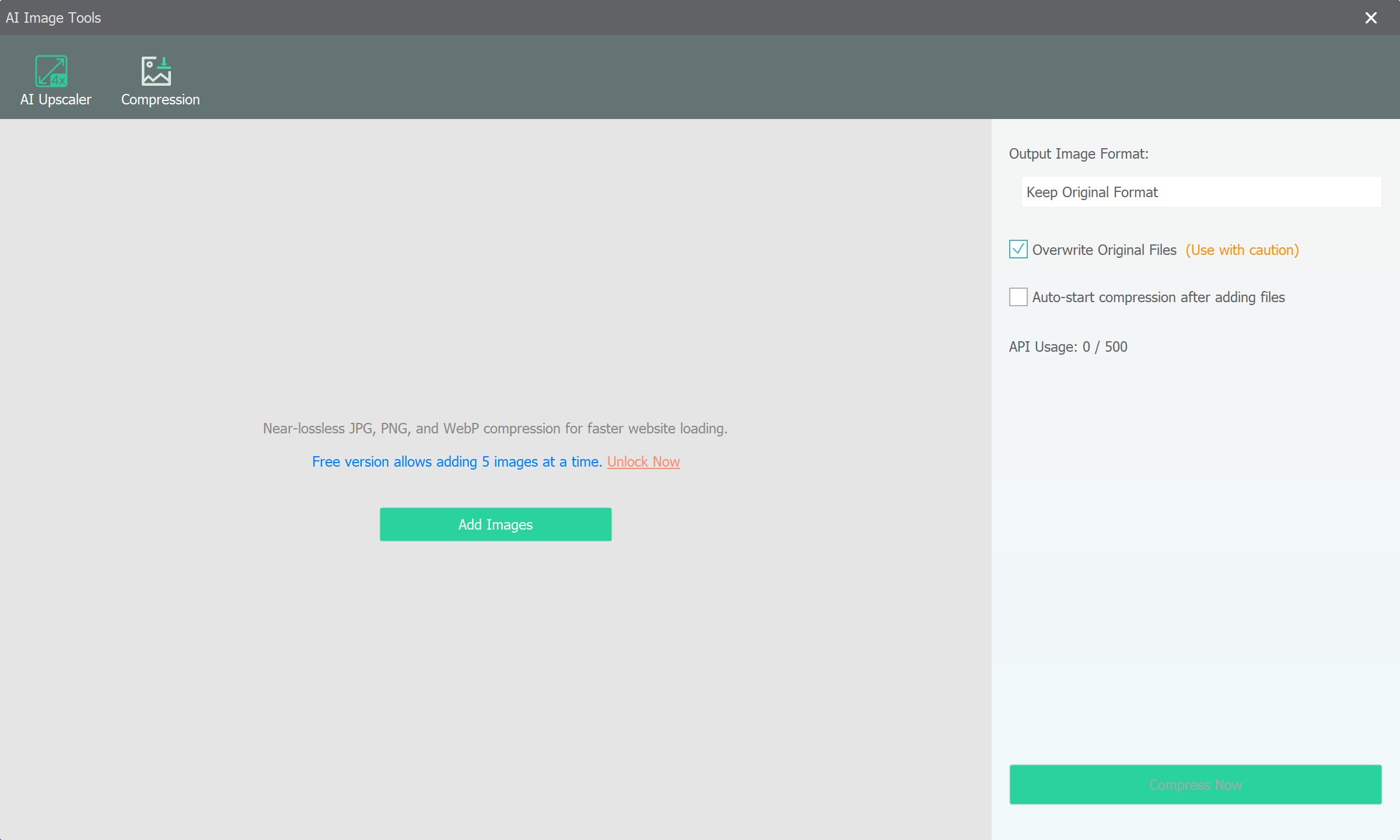Screen dimensions: 1400x840
Task: Click the Output Image Format label
Action: click(1078, 153)
